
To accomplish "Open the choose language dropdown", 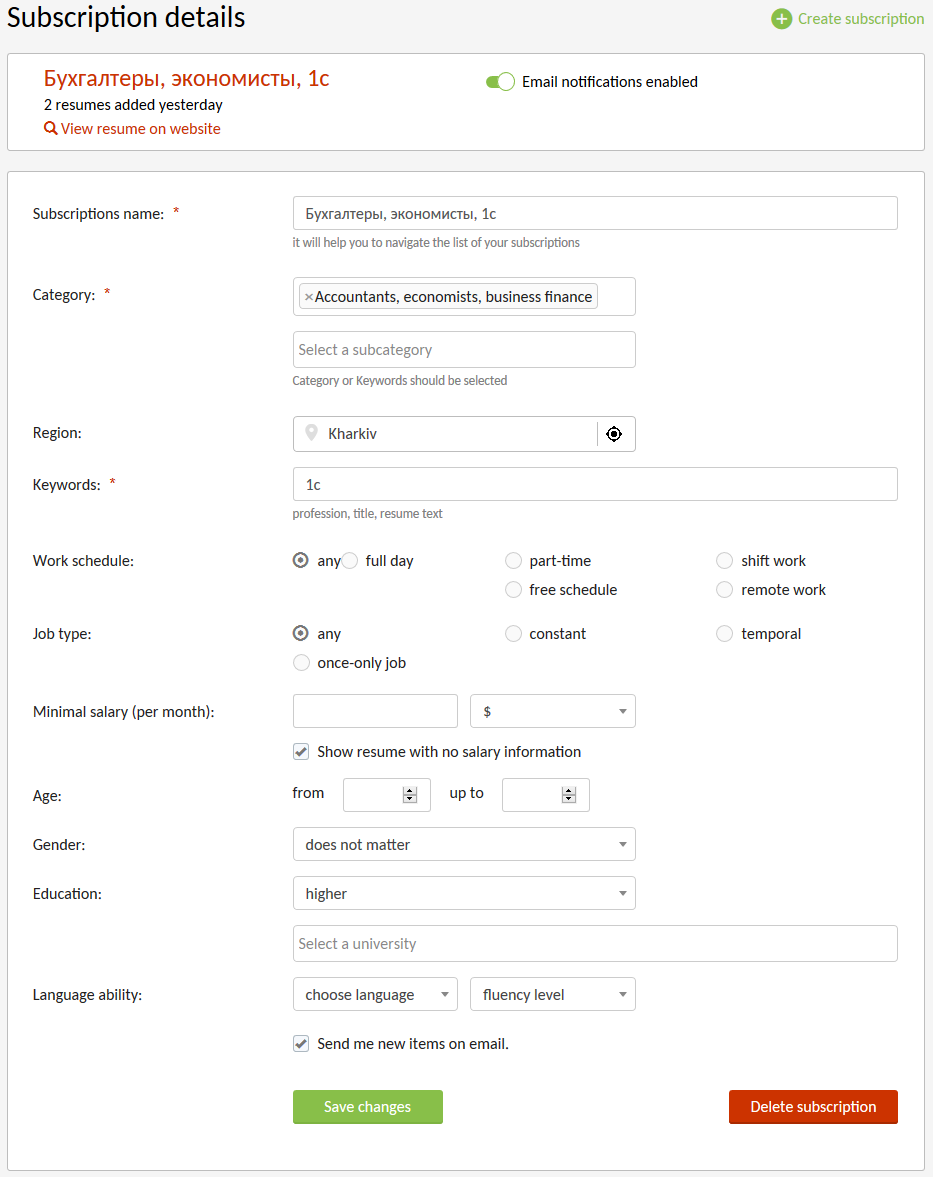I will click(375, 995).
